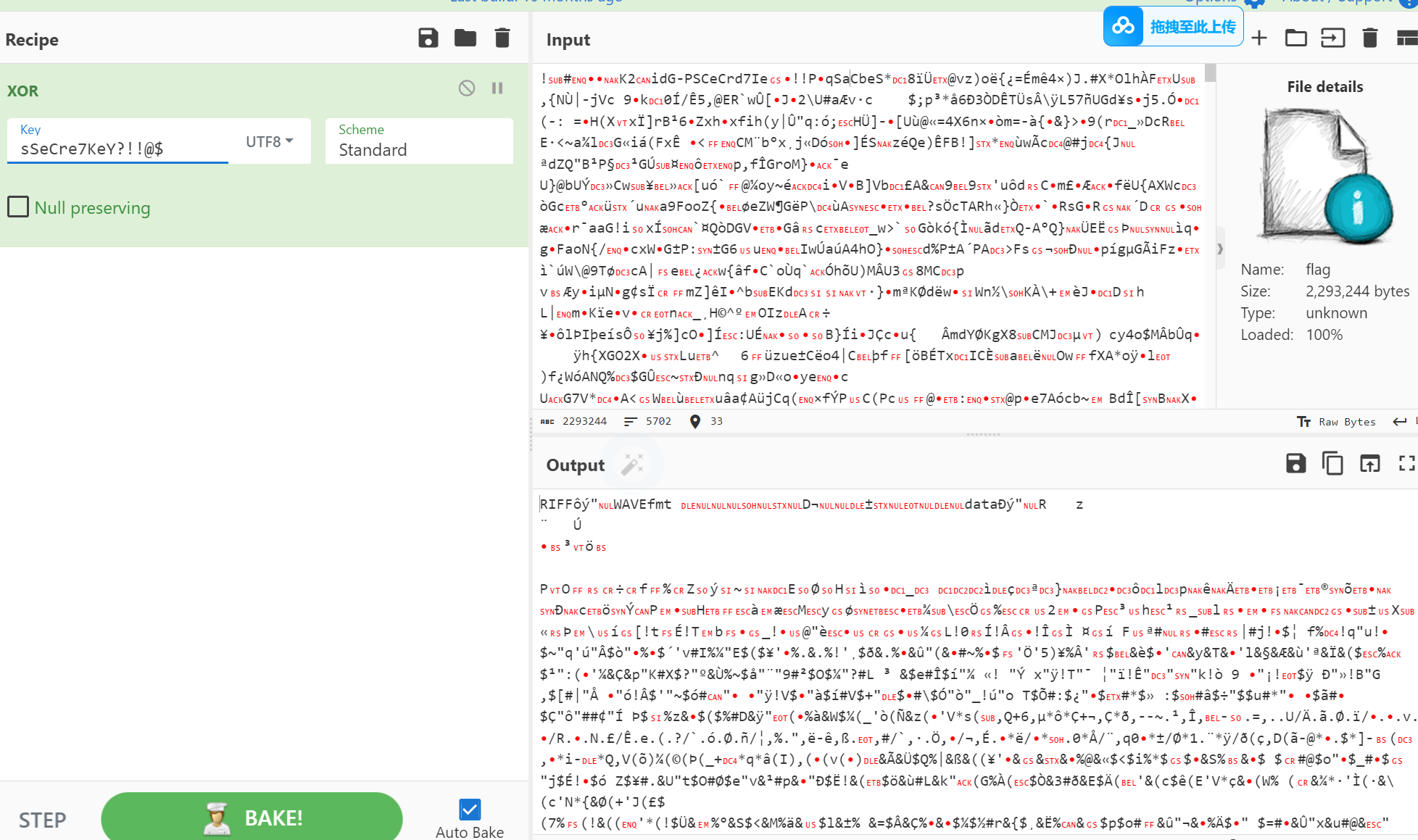The height and width of the screenshot is (840, 1418).
Task: Enable Null preserving checkbox
Action: click(18, 207)
